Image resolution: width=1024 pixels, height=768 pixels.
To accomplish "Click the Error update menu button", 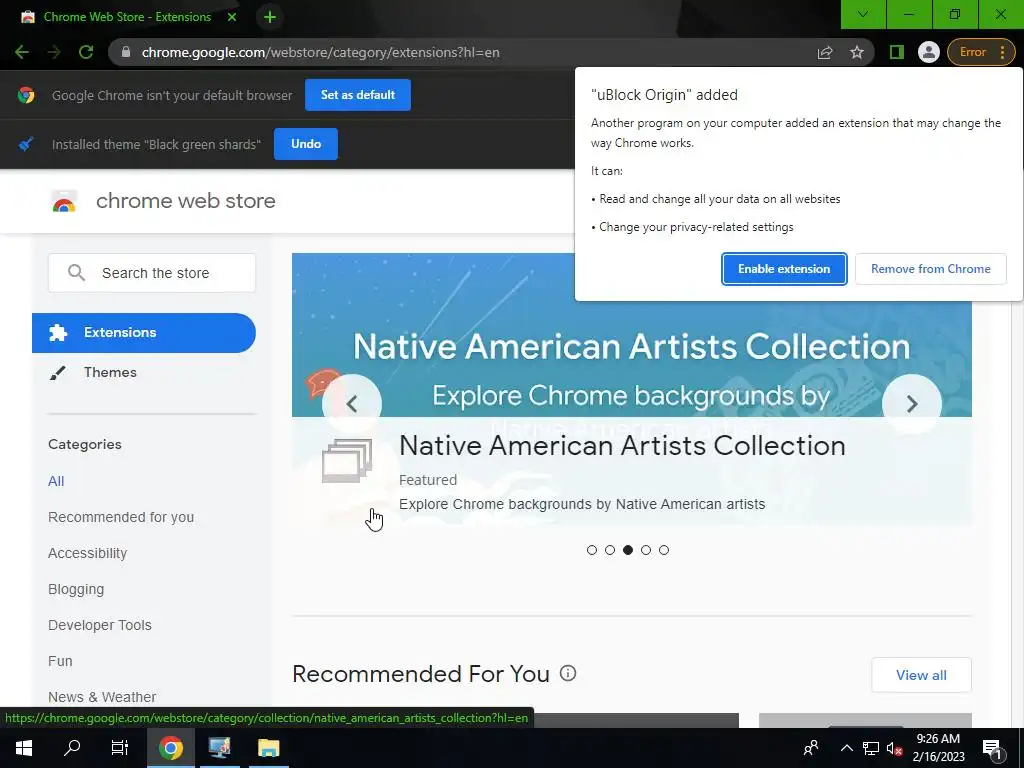I will pyautogui.click(x=981, y=52).
